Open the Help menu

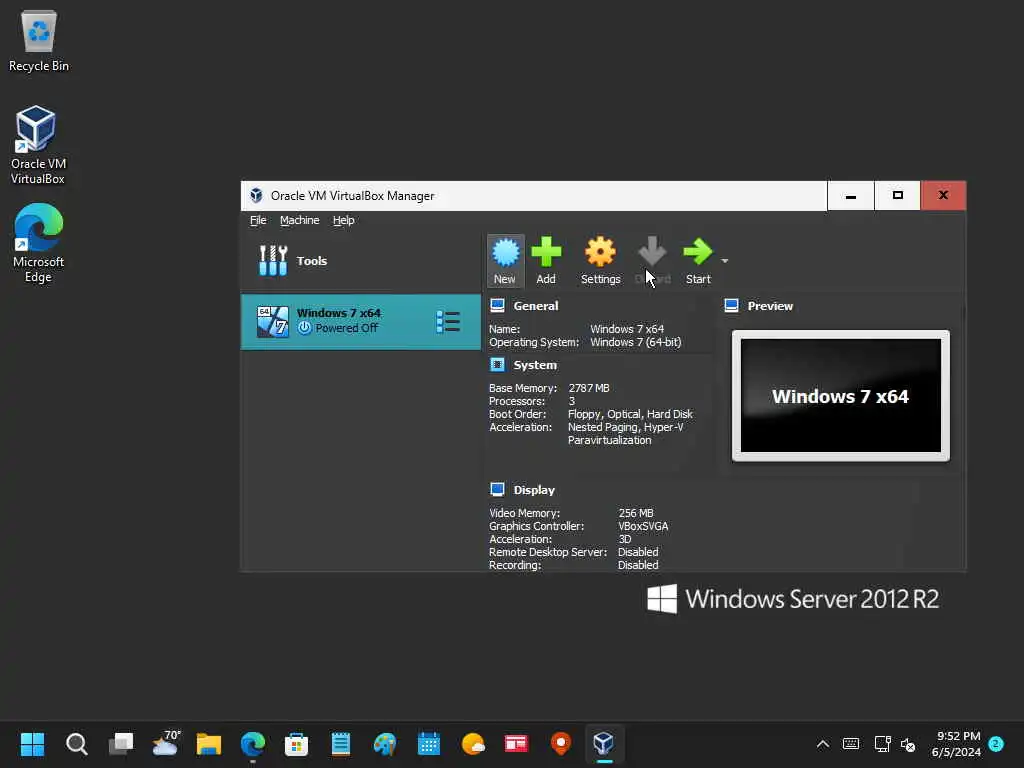click(344, 220)
